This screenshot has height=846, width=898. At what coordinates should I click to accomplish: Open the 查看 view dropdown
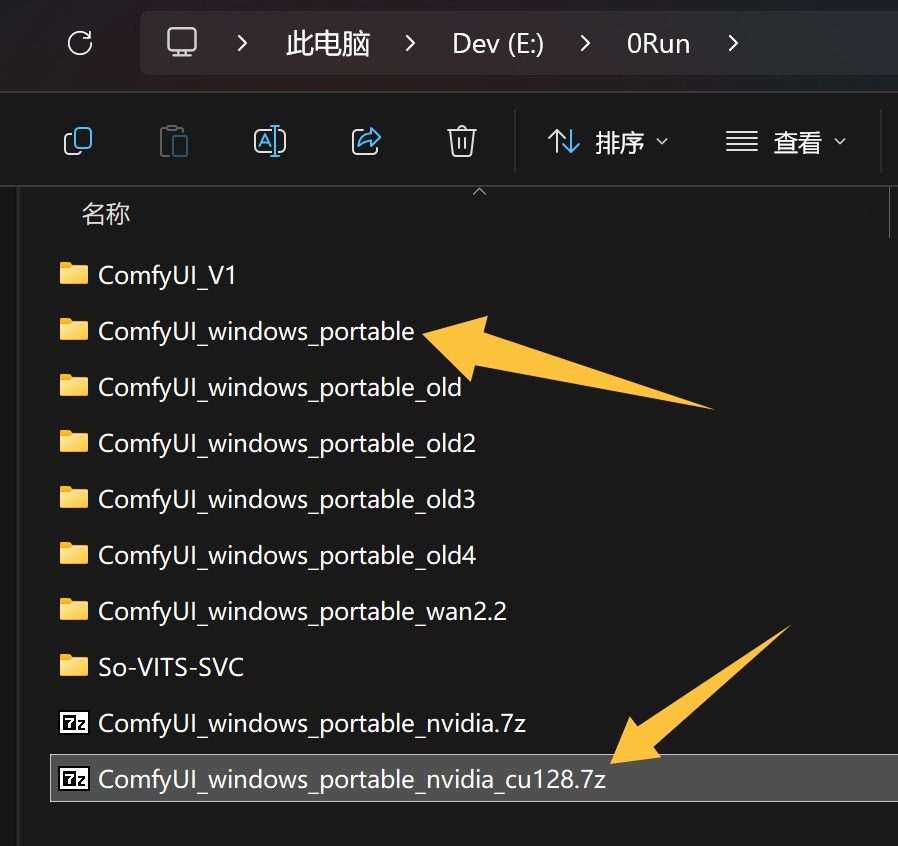(786, 142)
